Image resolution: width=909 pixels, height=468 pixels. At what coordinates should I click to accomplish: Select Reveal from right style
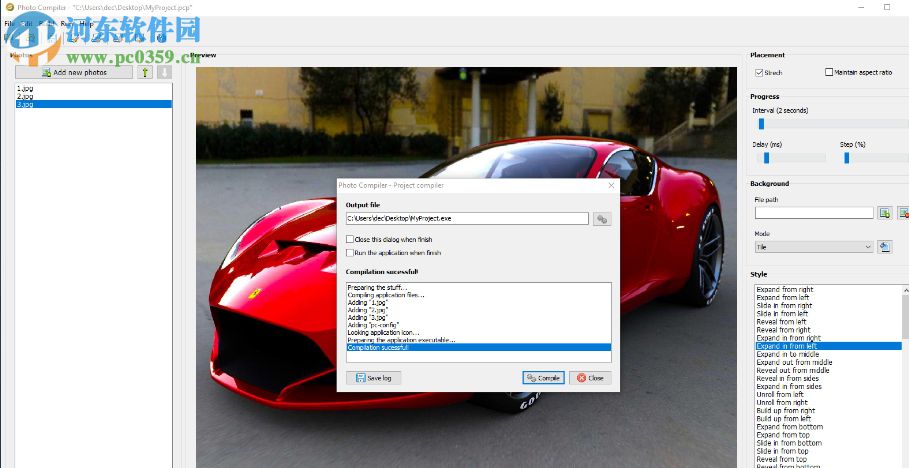(784, 330)
